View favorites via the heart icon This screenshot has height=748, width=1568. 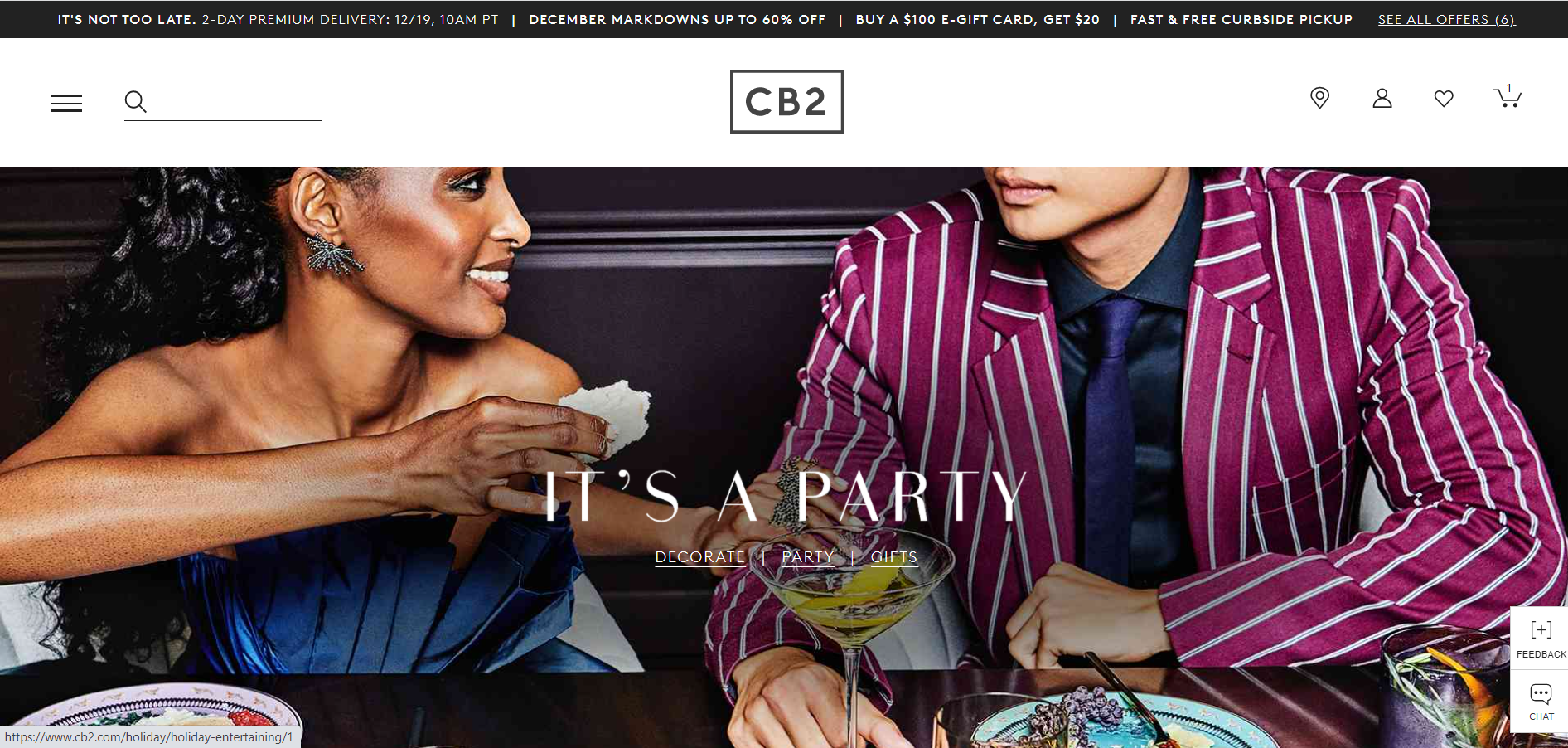coord(1444,99)
